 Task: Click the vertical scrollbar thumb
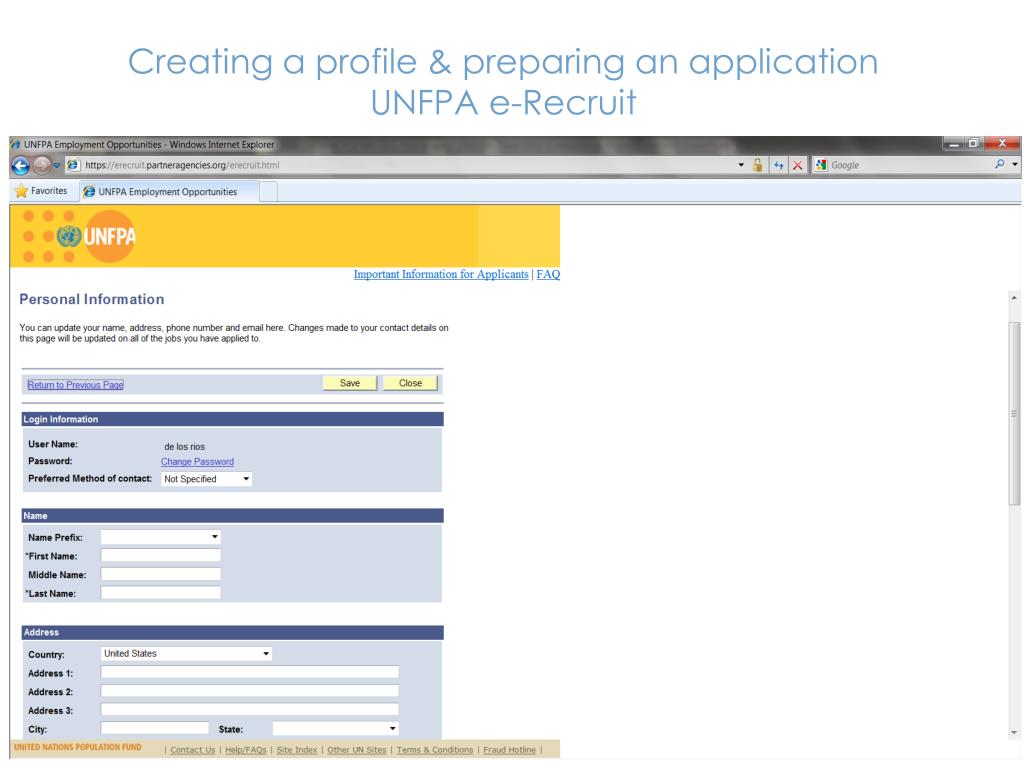[x=1014, y=413]
